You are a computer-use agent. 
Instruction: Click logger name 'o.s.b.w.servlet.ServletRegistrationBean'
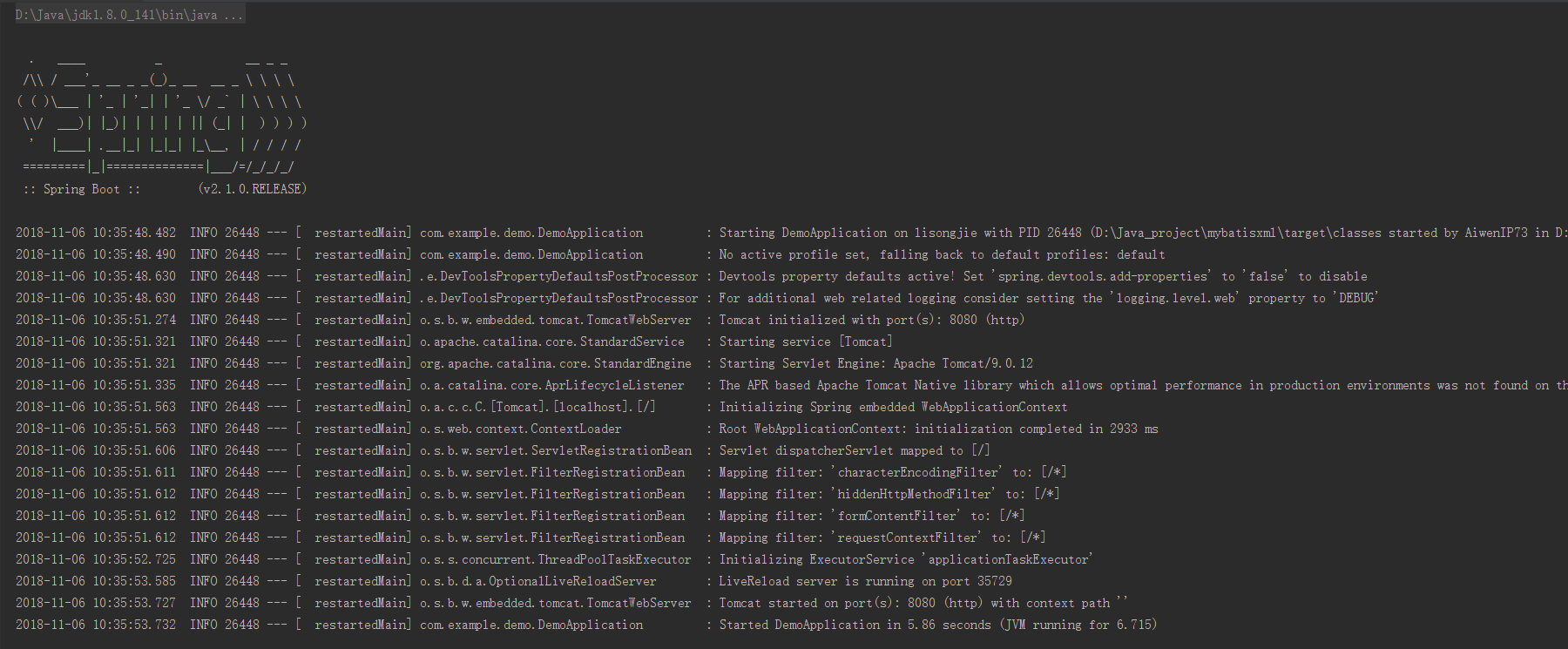pyautogui.click(x=556, y=450)
